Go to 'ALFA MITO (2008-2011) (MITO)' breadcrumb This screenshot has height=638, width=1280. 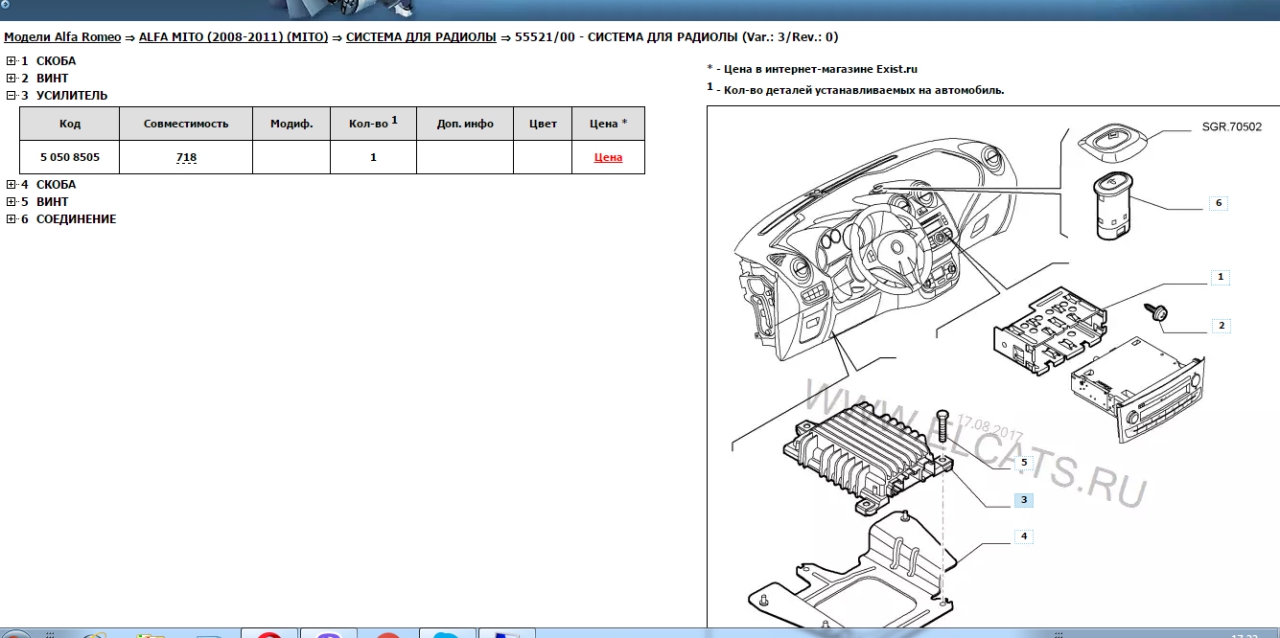(233, 37)
